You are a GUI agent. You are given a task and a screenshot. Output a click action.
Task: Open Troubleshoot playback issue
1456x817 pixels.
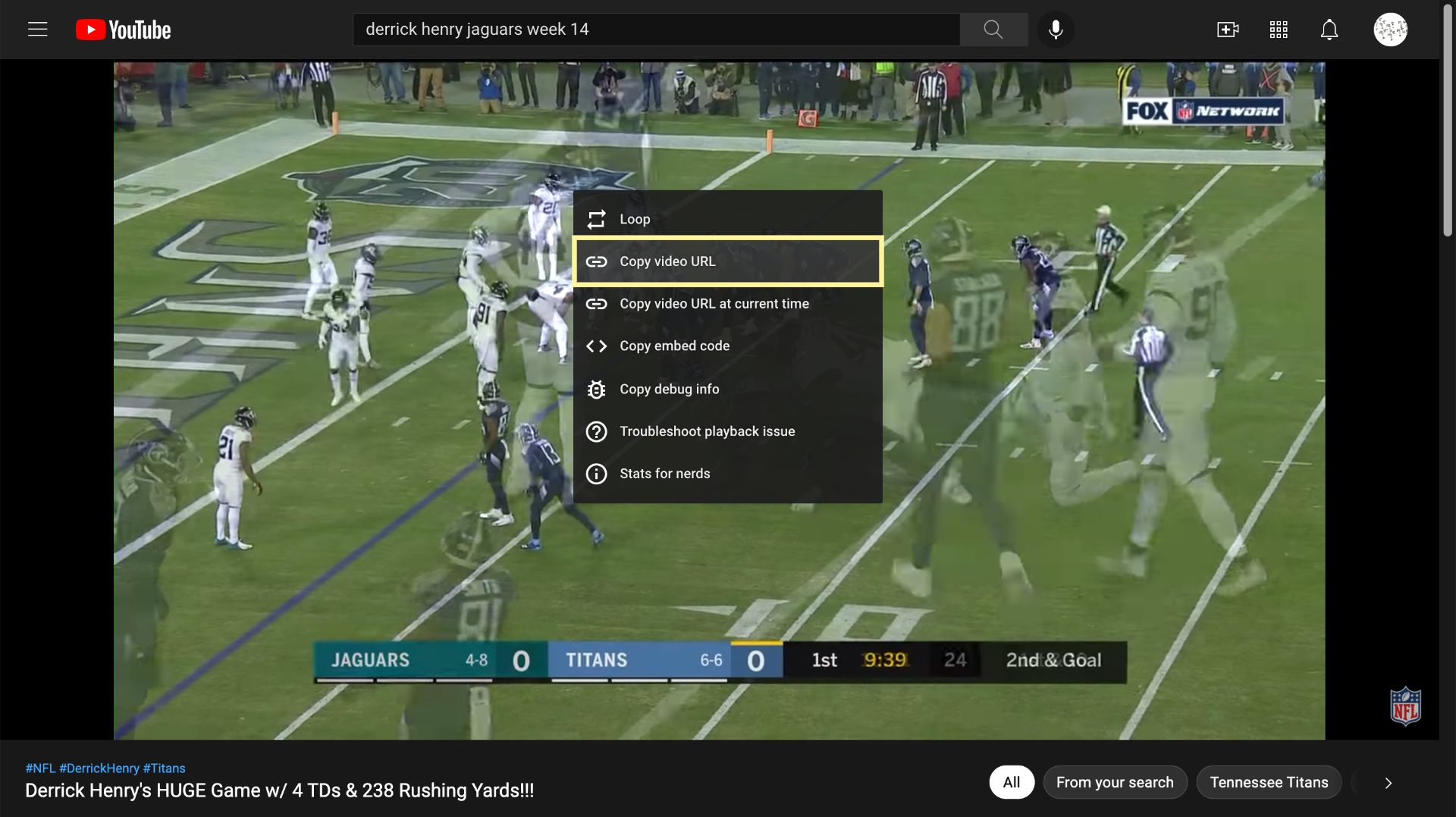click(726, 431)
